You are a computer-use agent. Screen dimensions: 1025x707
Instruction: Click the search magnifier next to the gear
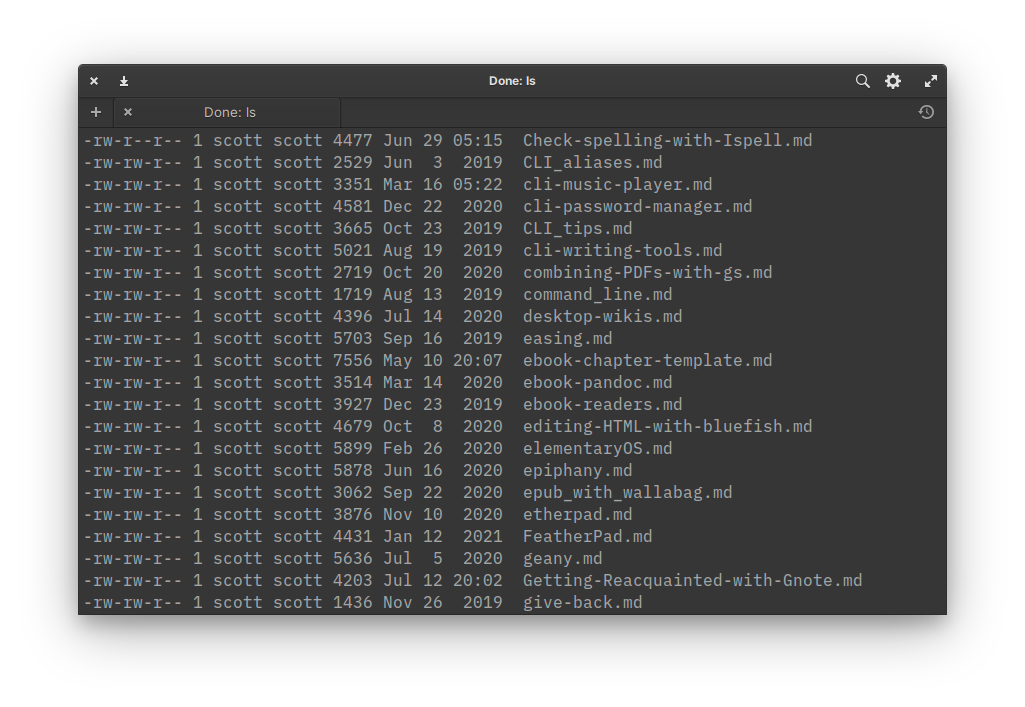click(x=862, y=81)
